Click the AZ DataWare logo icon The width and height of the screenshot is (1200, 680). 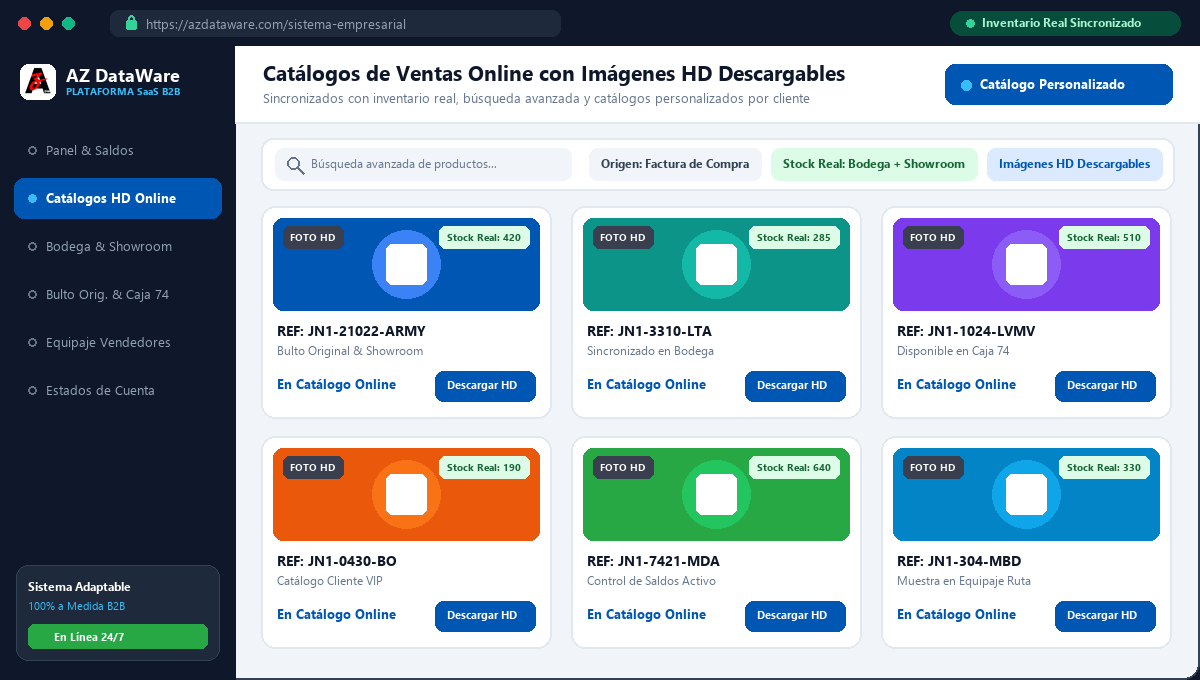[38, 82]
